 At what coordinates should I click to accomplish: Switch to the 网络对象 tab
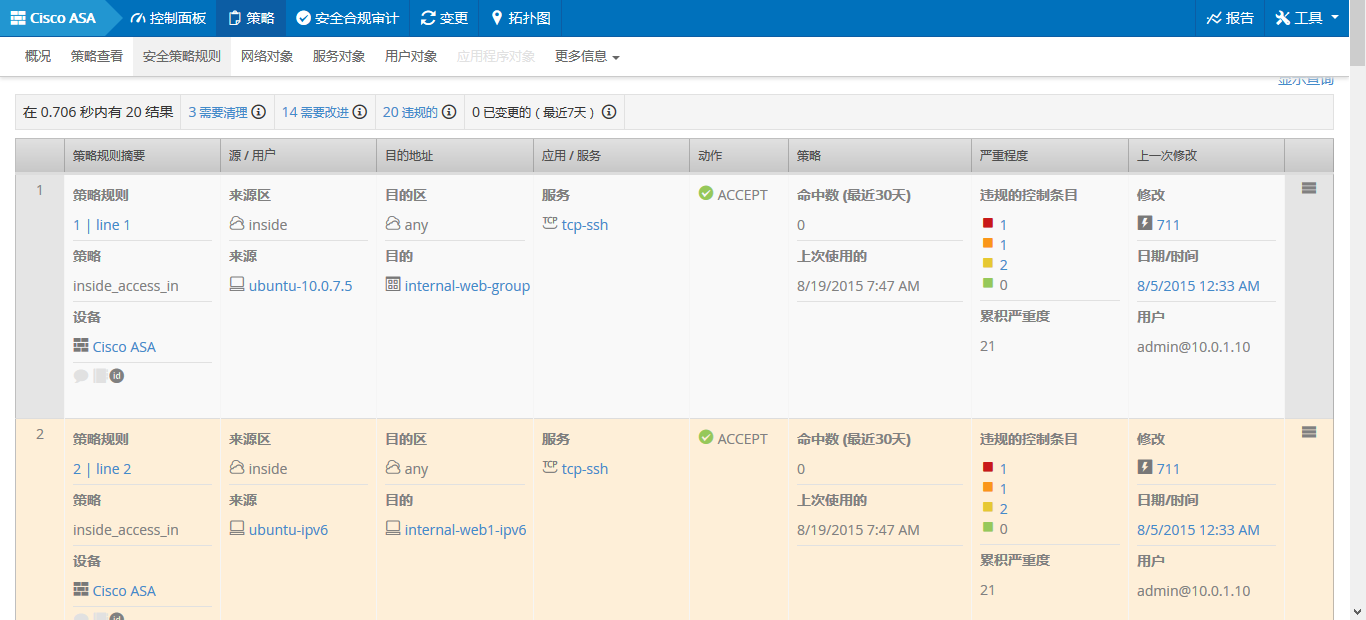point(267,57)
